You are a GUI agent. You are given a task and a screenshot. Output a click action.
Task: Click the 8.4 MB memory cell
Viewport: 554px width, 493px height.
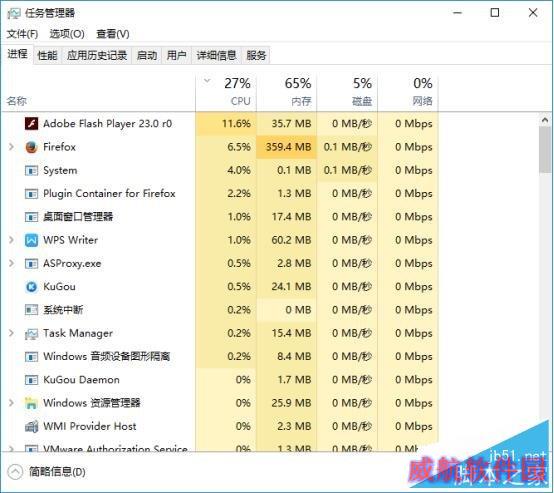(x=287, y=357)
